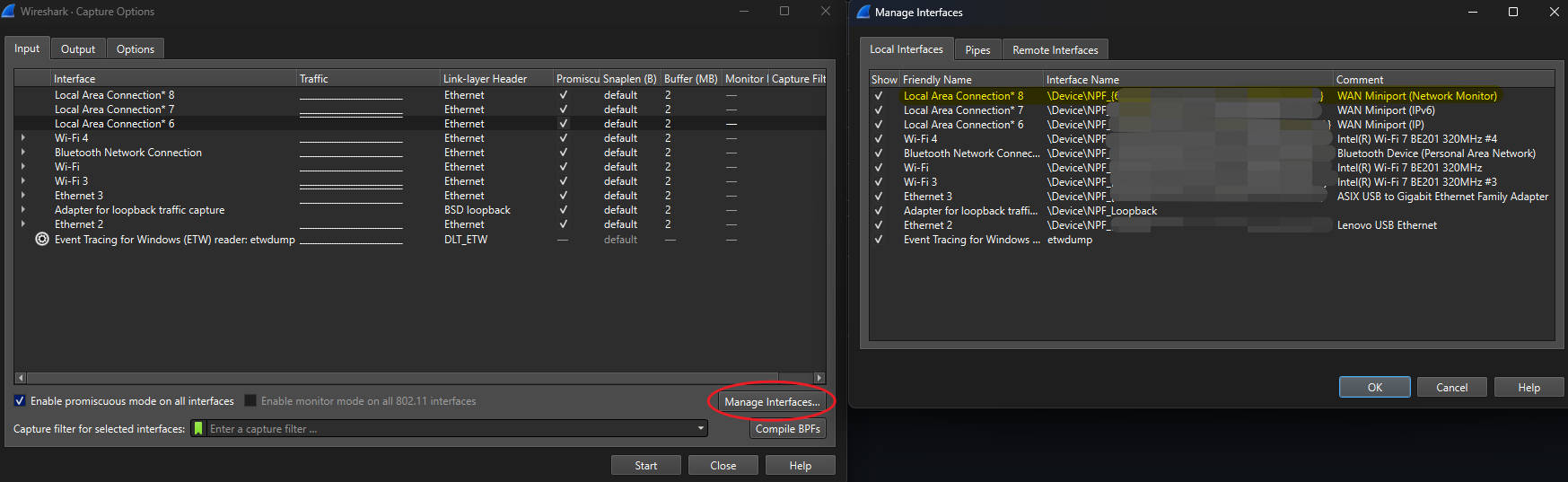Click the Comment column header

pos(1443,80)
